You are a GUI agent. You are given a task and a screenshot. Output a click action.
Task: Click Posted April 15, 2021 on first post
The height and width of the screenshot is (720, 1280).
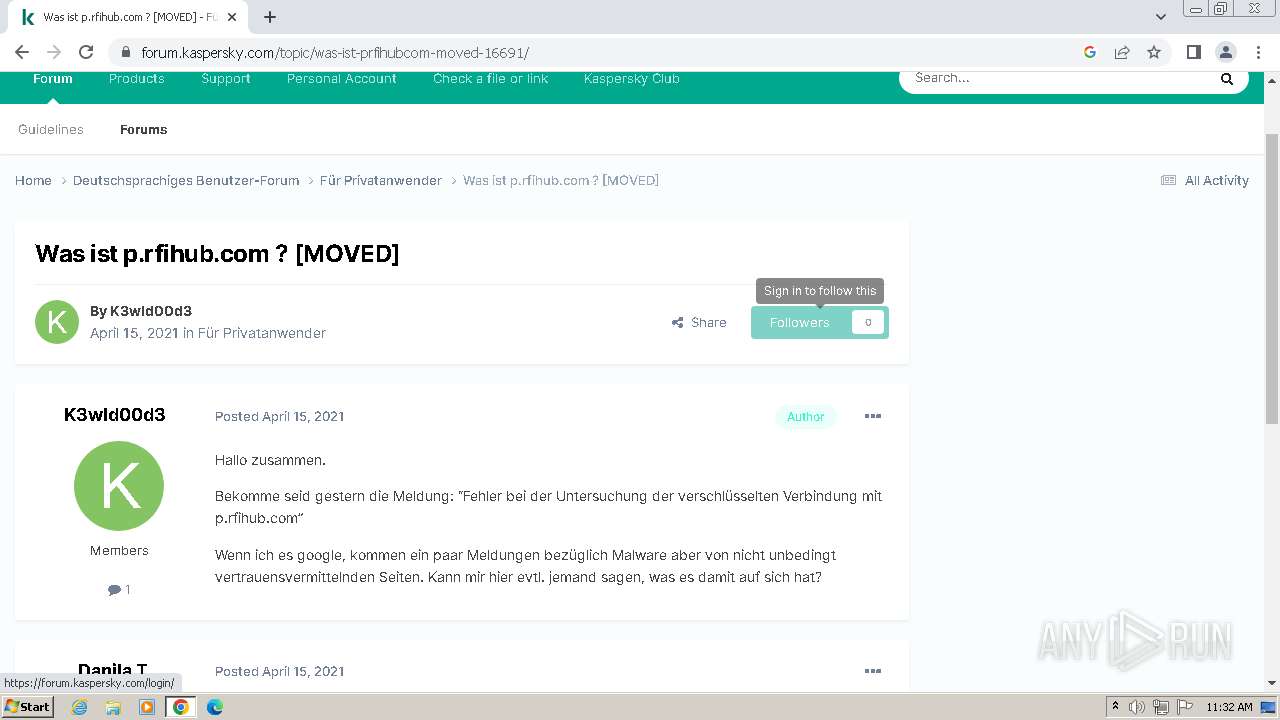coord(280,416)
